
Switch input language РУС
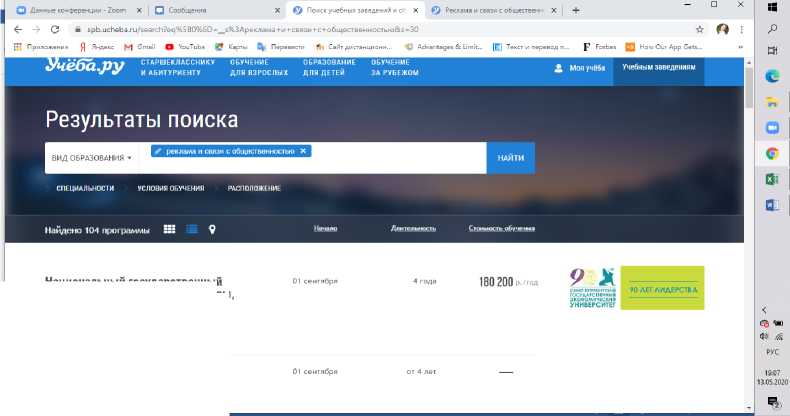[772, 352]
